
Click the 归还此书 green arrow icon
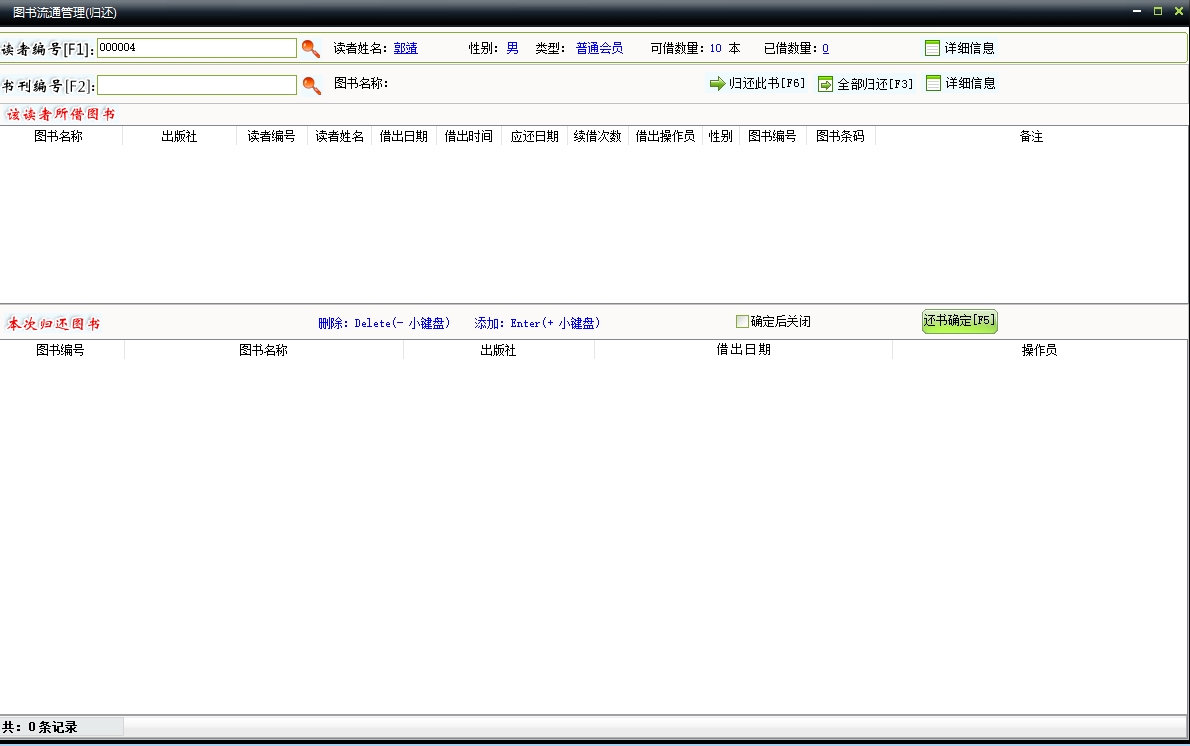pyautogui.click(x=717, y=84)
